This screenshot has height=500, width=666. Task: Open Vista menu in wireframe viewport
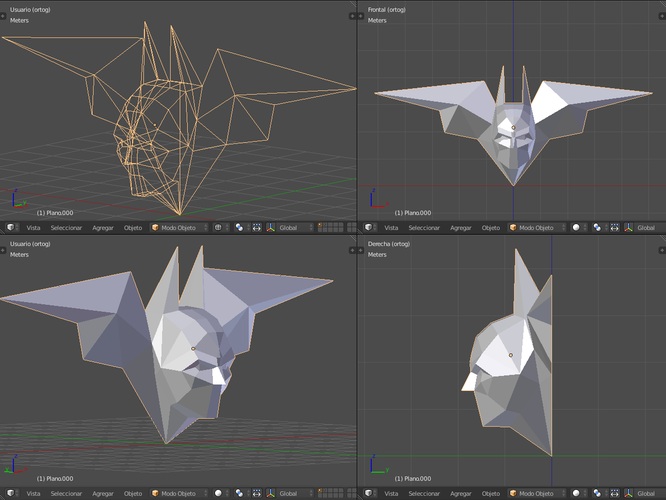(x=34, y=228)
